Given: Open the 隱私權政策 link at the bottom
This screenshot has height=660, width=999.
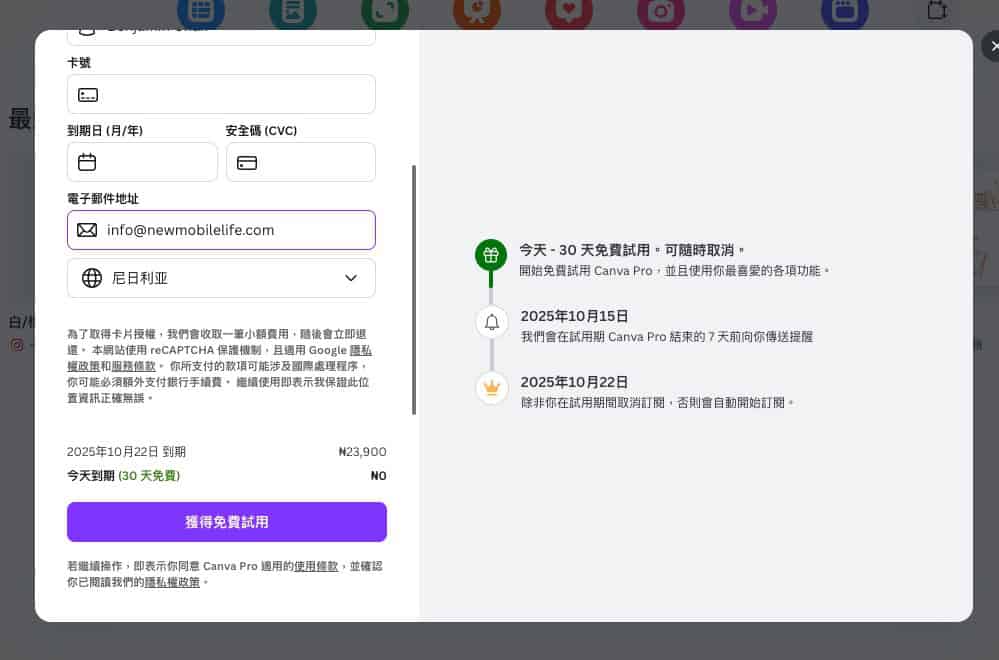Looking at the screenshot, I should 173,582.
